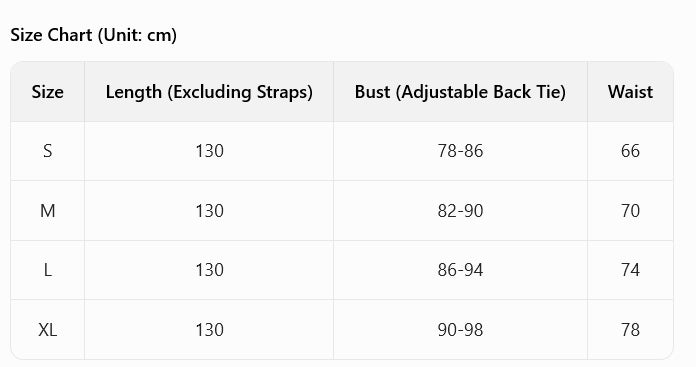This screenshot has width=696, height=367.
Task: Select the Waist column header
Action: coord(630,92)
